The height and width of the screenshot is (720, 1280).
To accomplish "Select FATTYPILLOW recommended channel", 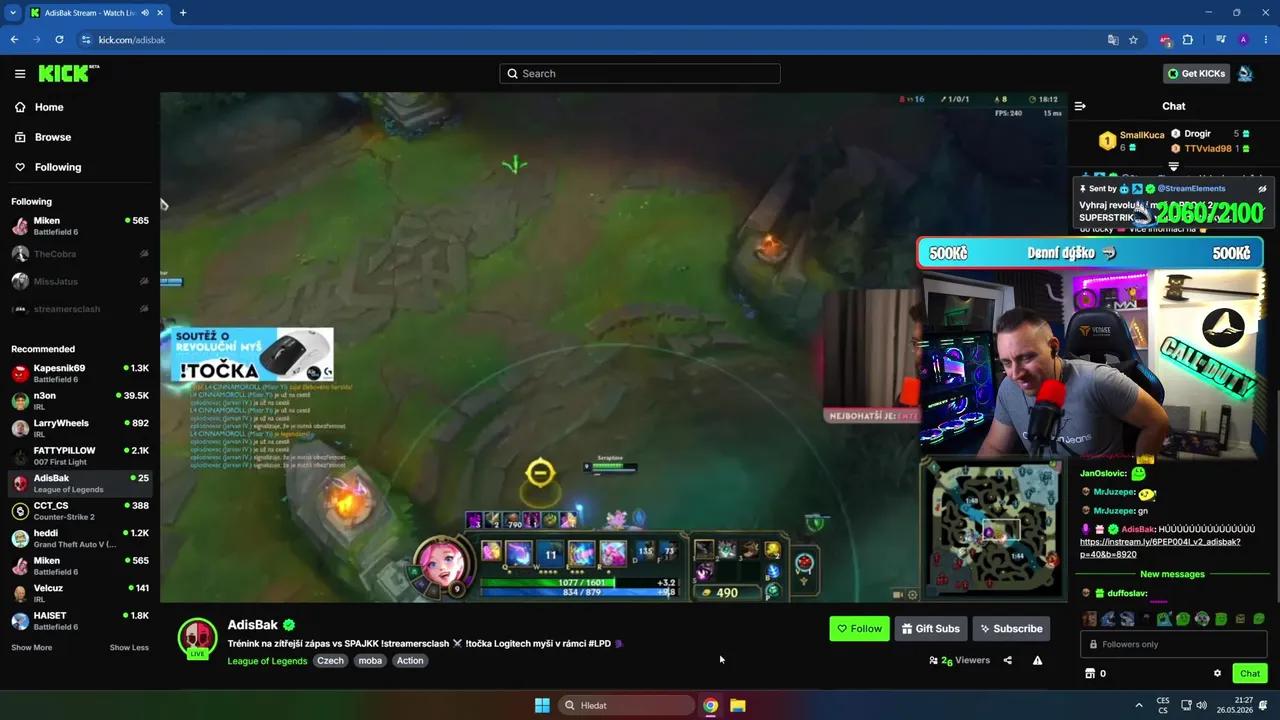I will tap(80, 456).
